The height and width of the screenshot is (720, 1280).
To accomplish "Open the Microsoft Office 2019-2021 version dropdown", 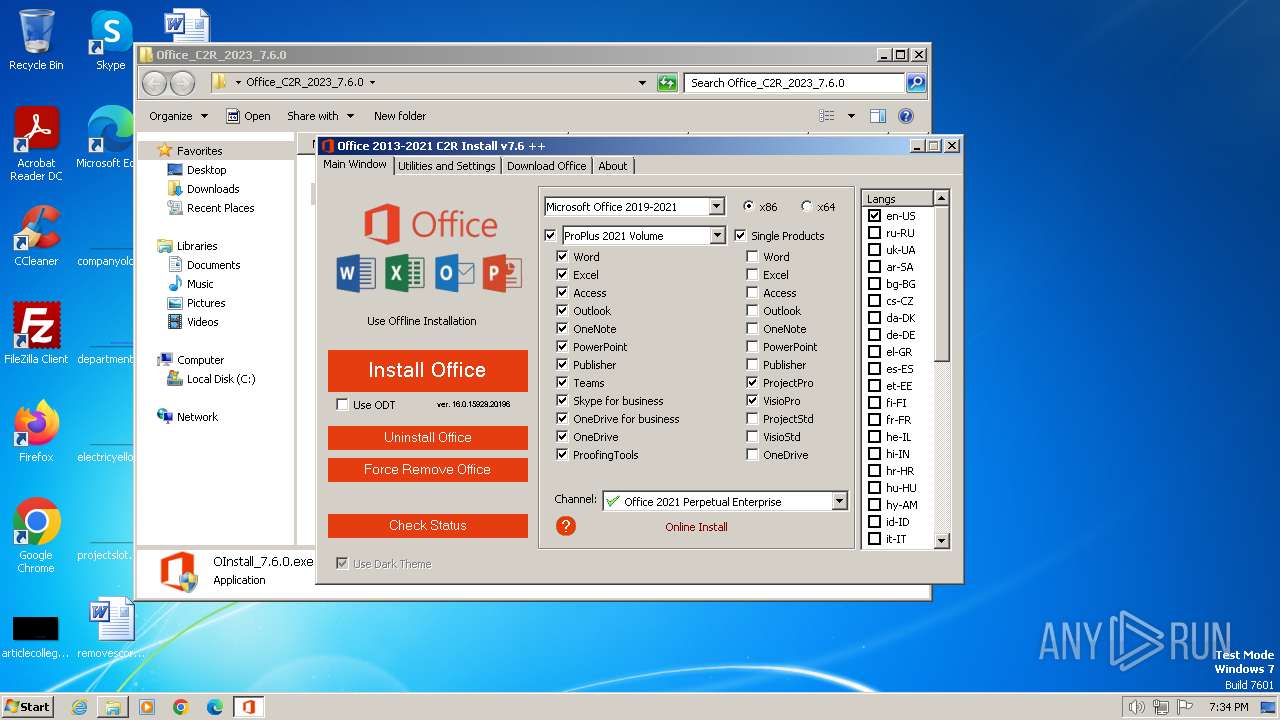I will 716,207.
